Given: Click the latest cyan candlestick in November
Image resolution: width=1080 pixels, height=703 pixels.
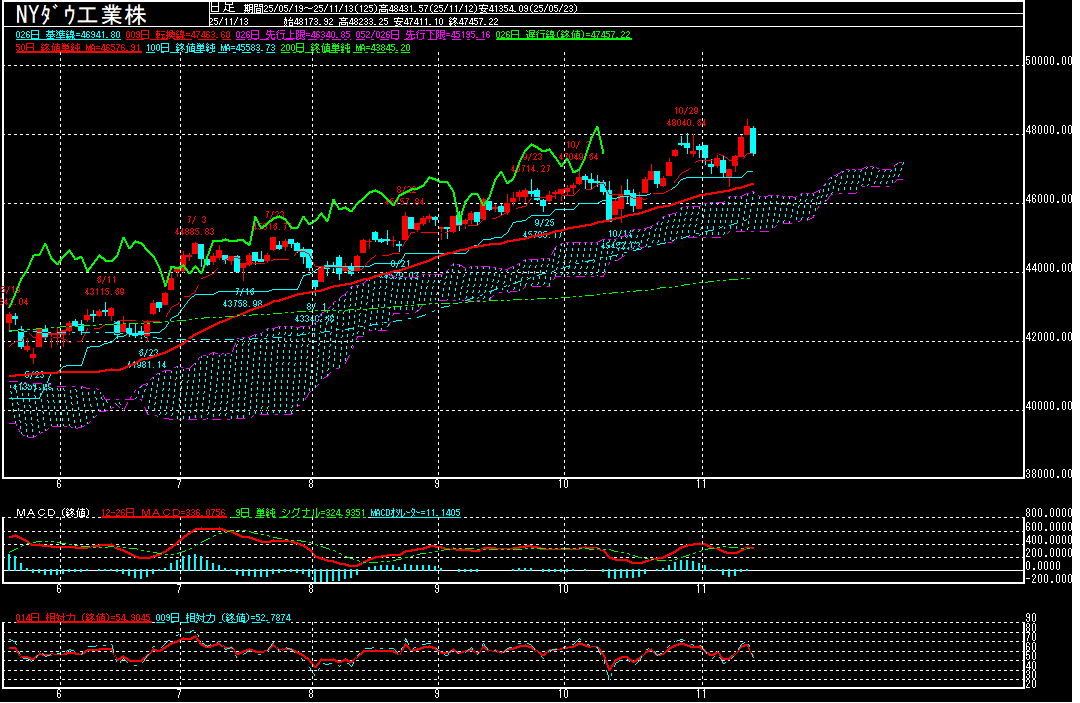Looking at the screenshot, I should tap(751, 140).
